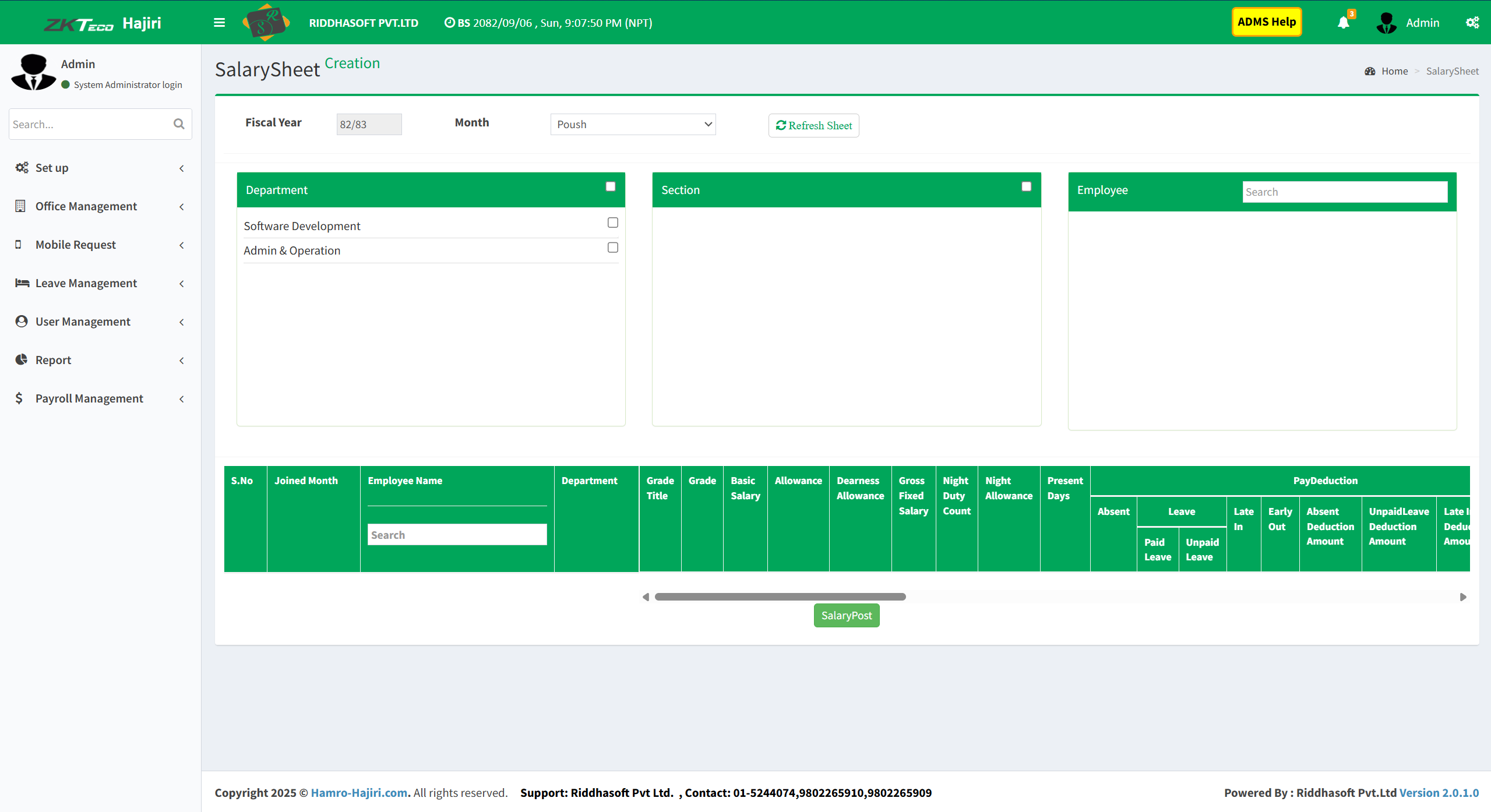The width and height of the screenshot is (1491, 812).
Task: Click the horizontal table scrollbar thumb
Action: [x=780, y=596]
